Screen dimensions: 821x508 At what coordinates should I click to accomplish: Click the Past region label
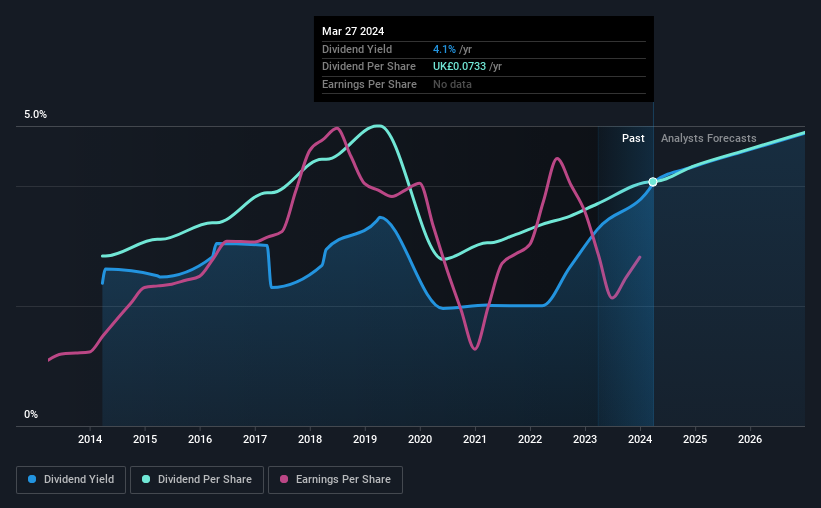(x=633, y=138)
